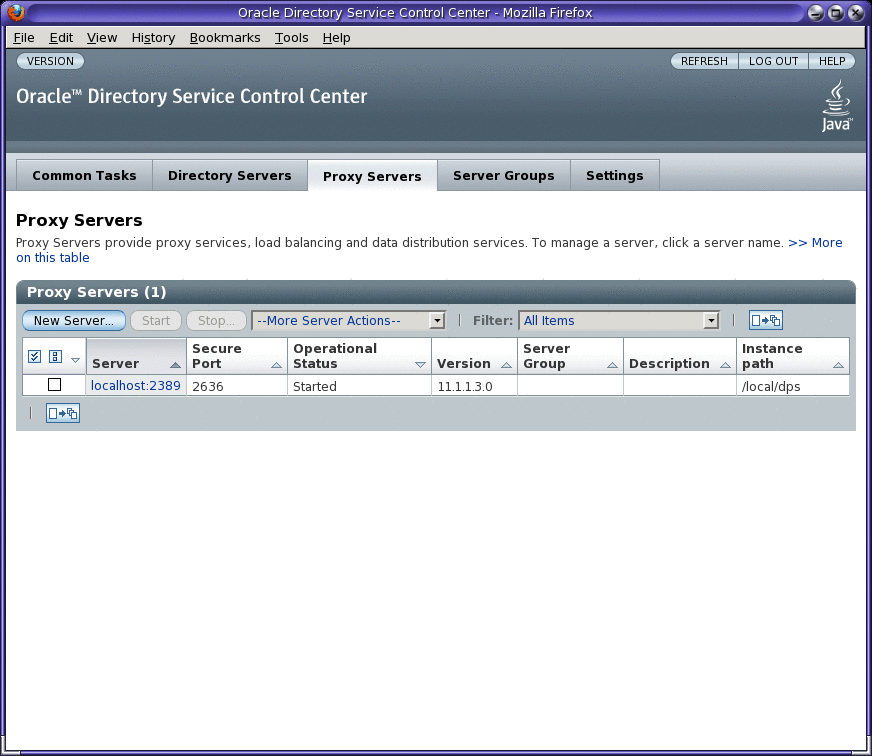Open the Server Groups tab
The image size is (872, 756).
coord(504,175)
